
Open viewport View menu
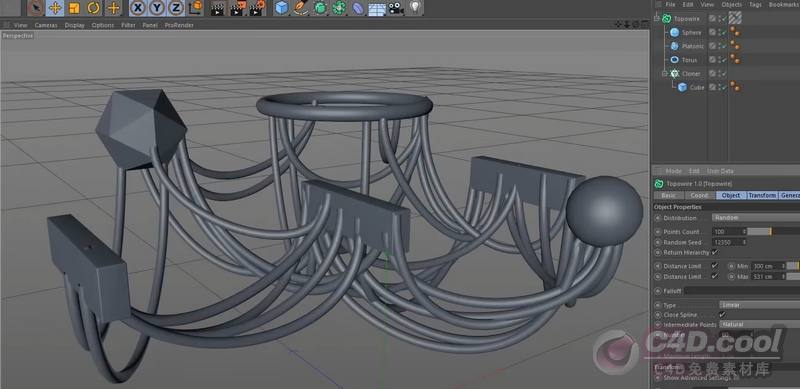pyautogui.click(x=20, y=25)
